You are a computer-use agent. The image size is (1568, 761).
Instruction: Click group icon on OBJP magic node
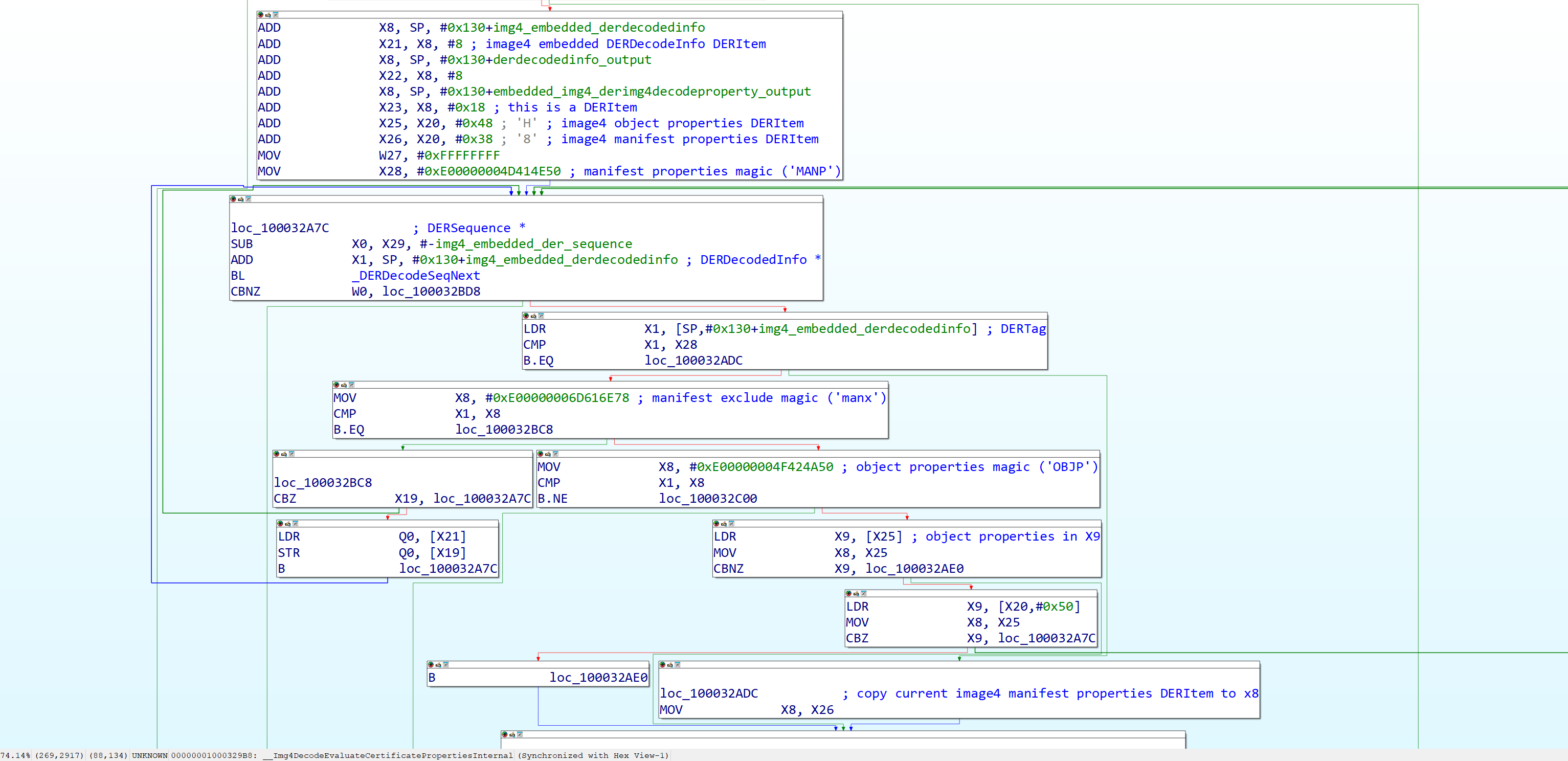click(x=555, y=454)
